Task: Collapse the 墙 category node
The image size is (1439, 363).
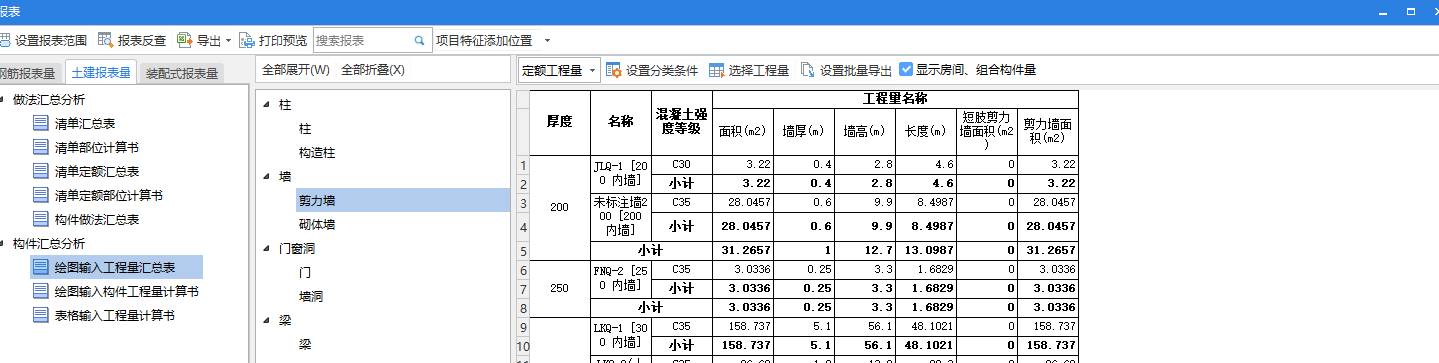Action: point(266,176)
